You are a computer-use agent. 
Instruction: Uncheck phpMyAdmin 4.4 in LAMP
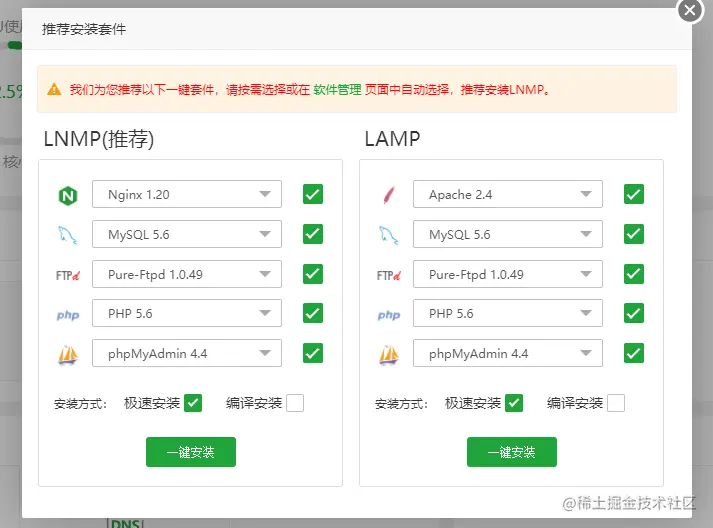pos(634,353)
